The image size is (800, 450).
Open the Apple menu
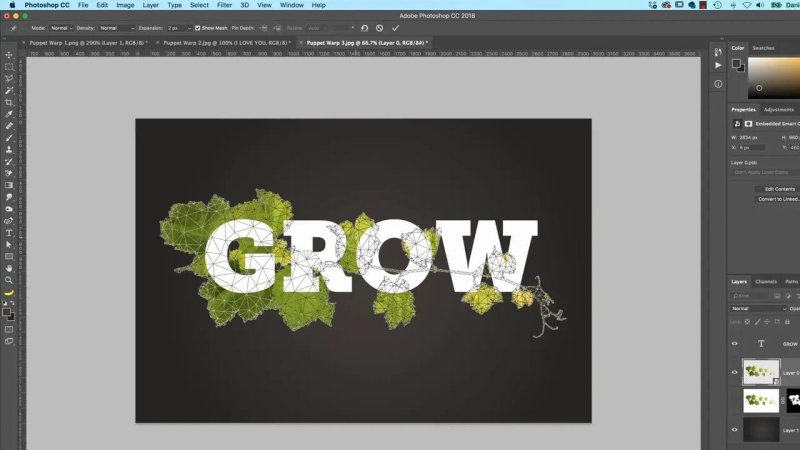tap(12, 5)
